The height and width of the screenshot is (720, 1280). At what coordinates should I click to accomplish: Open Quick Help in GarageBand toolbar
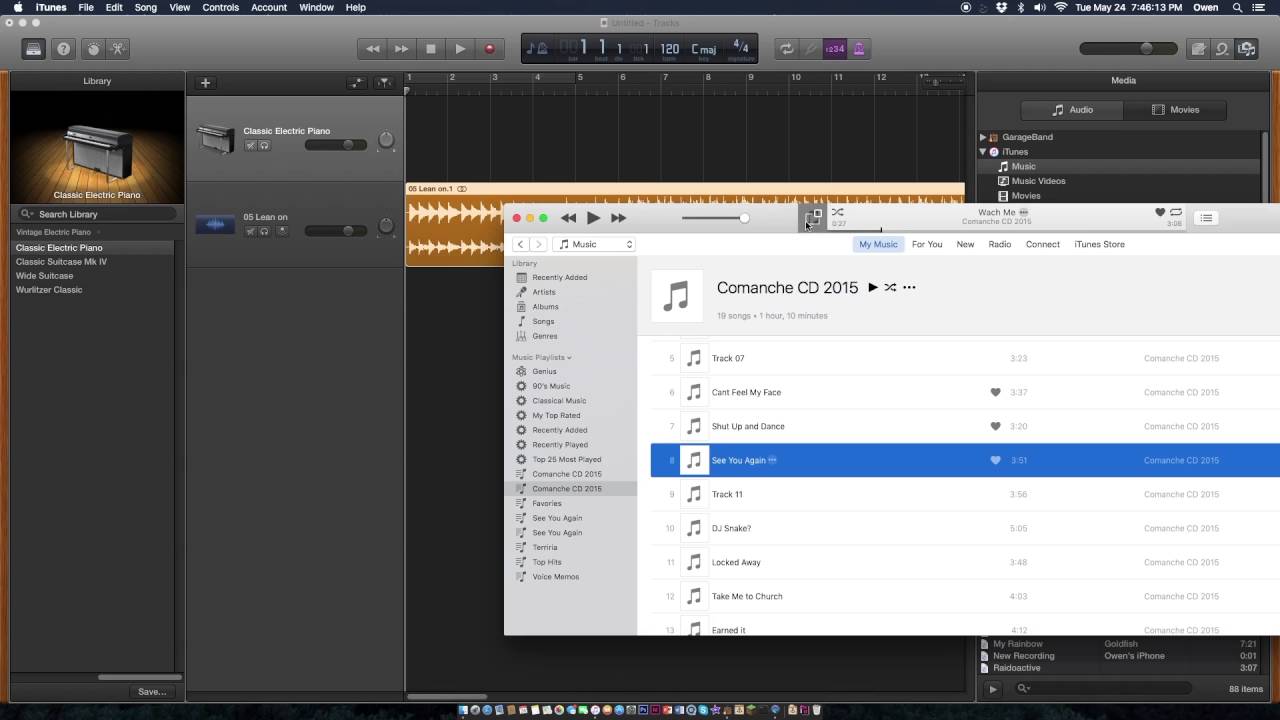63,49
